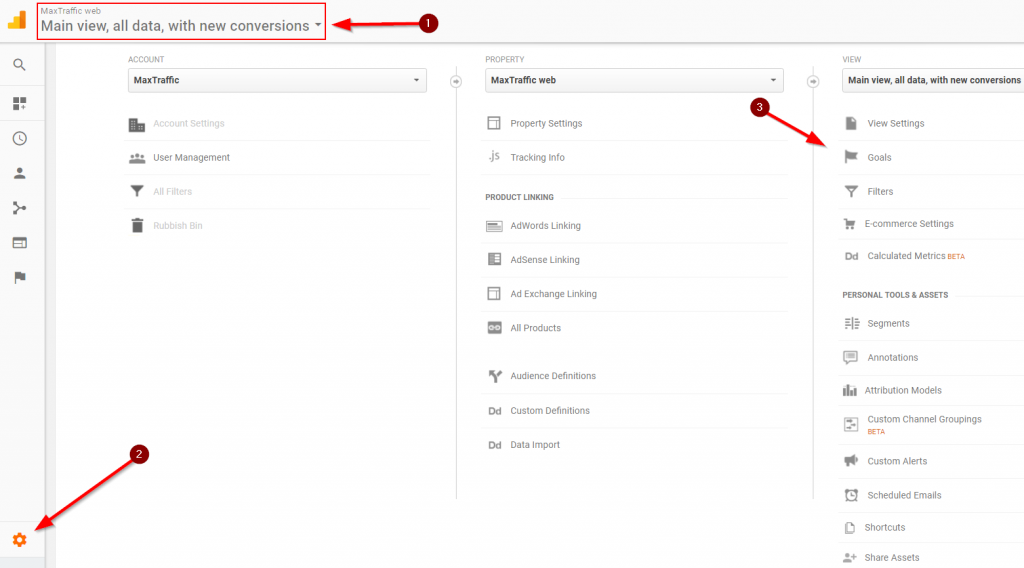Click the Segments icon

point(852,323)
